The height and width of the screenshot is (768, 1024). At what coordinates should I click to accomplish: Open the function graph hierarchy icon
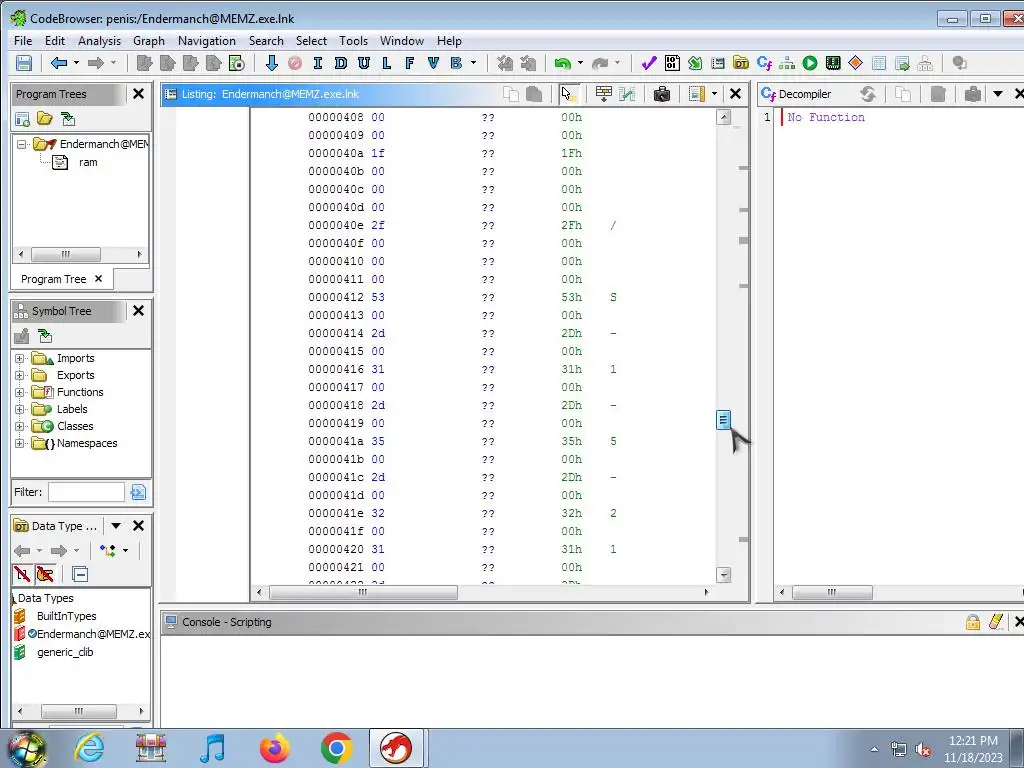click(x=787, y=63)
